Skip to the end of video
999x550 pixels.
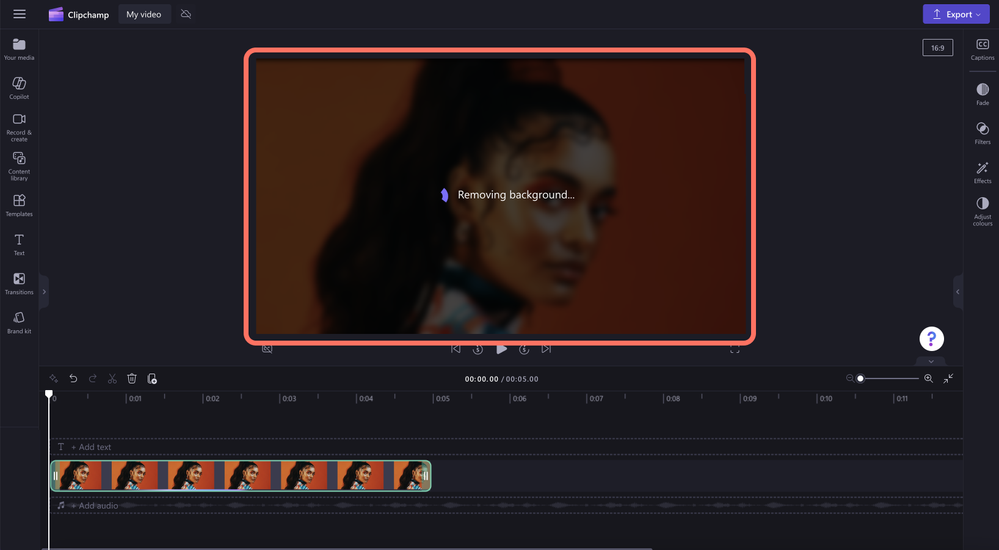click(546, 349)
